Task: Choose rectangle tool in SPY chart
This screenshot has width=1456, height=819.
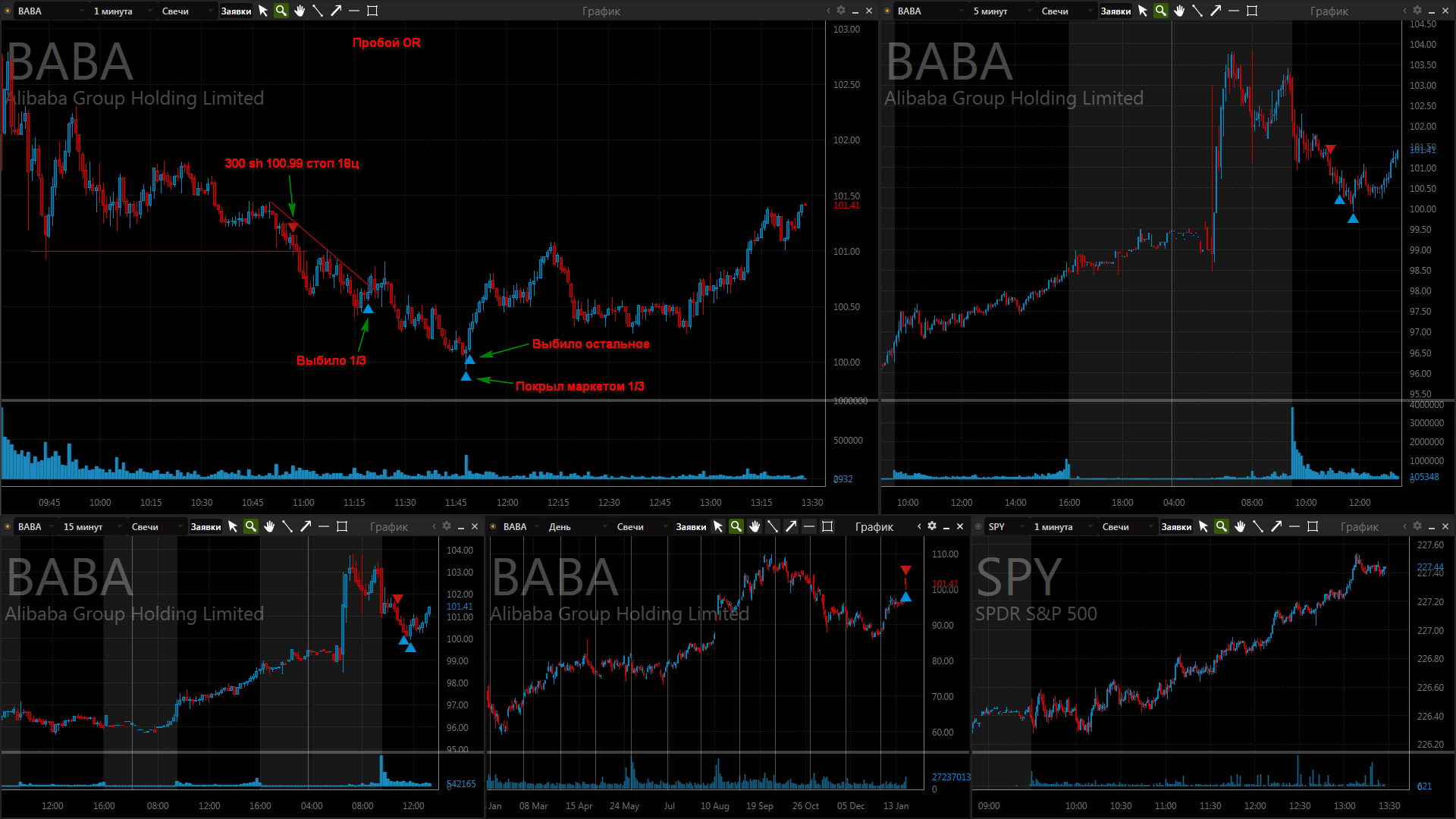Action: 1313,526
